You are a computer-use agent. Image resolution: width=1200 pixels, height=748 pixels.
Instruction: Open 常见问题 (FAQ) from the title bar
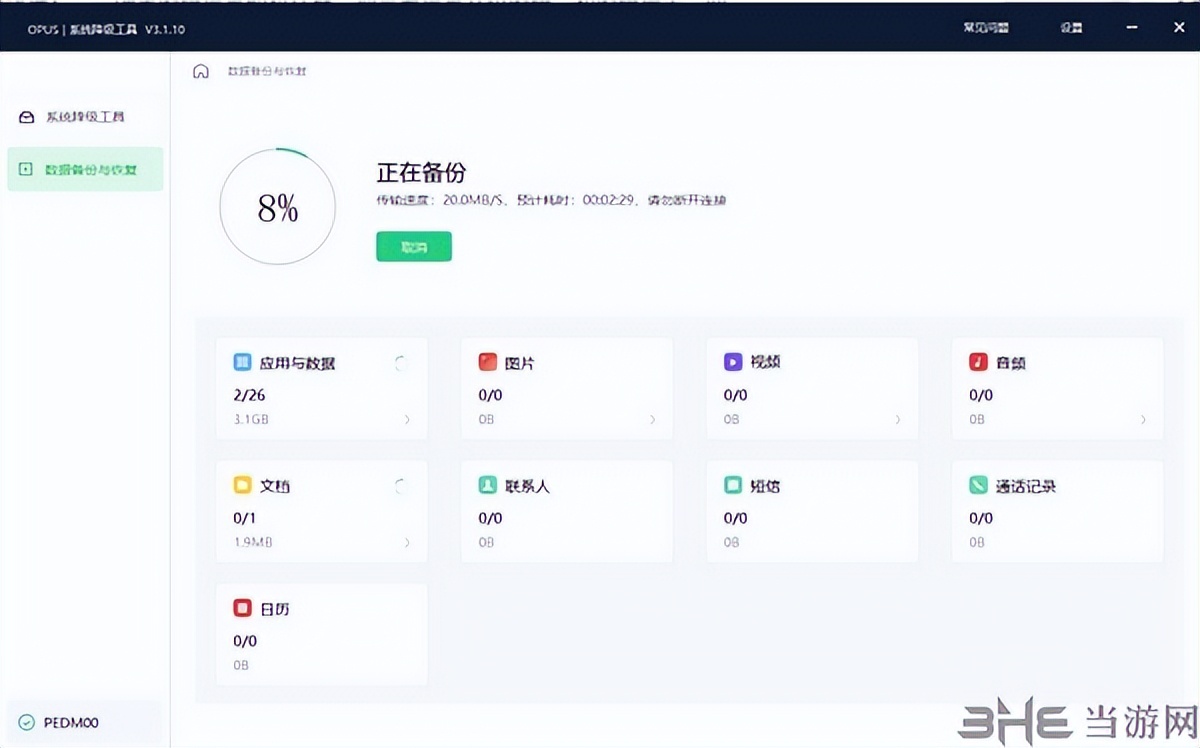[x=986, y=27]
